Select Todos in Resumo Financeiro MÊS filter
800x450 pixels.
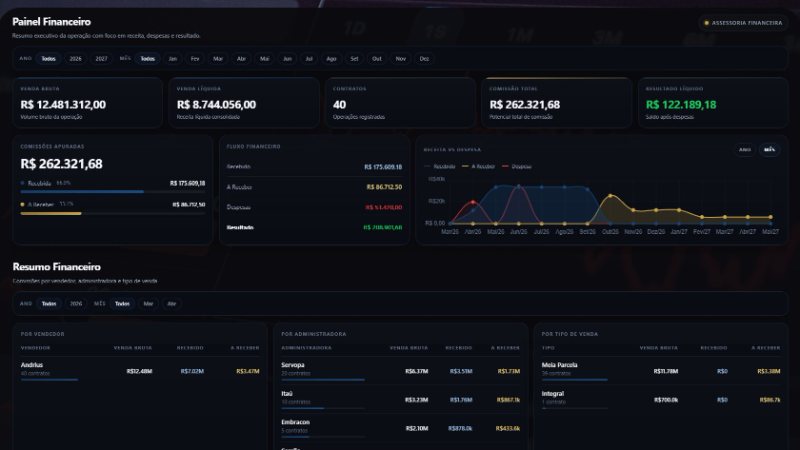(122, 304)
